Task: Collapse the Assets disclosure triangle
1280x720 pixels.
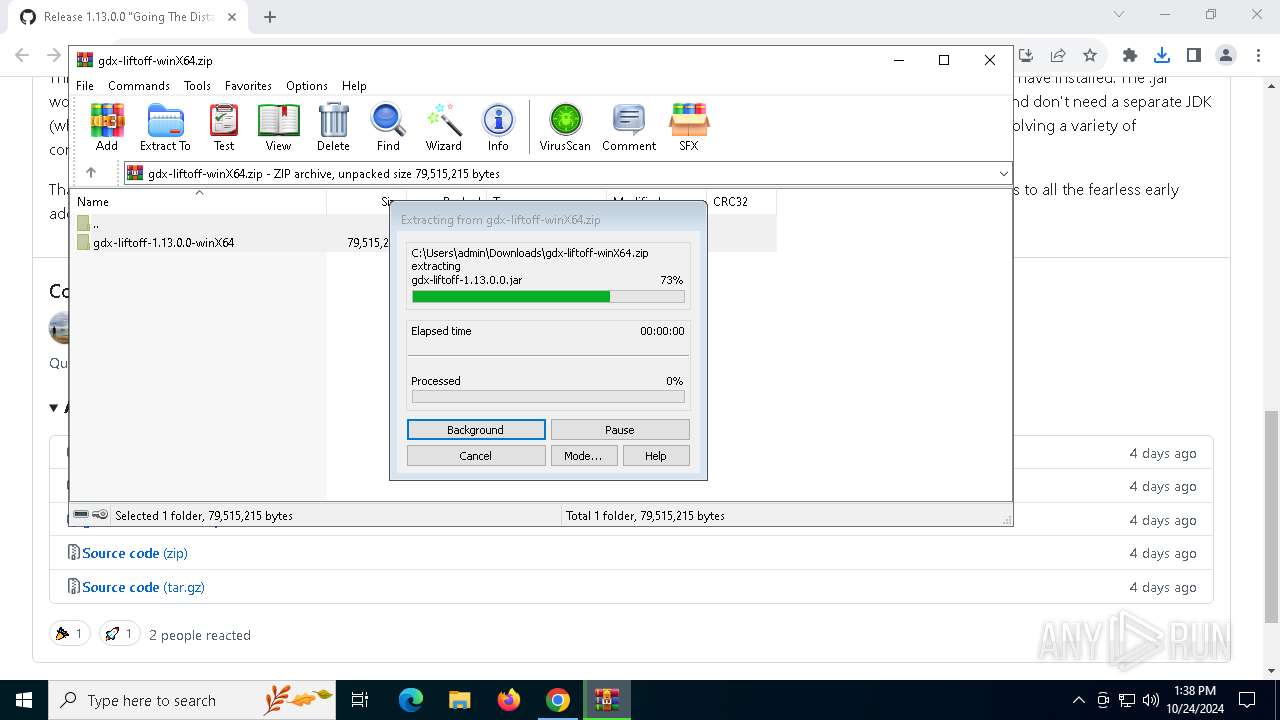Action: pyautogui.click(x=54, y=407)
